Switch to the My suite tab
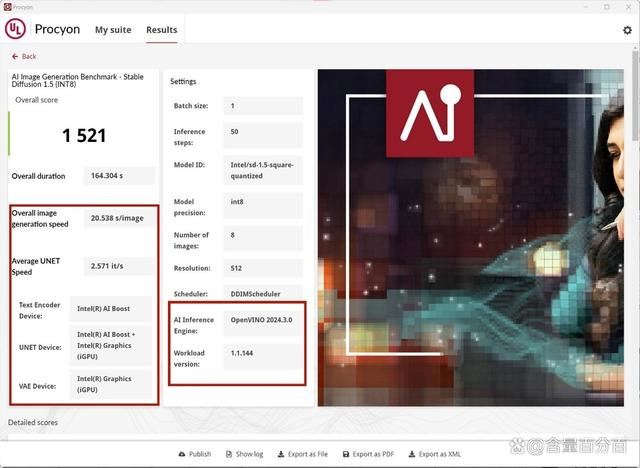The image size is (640, 468). 113,30
